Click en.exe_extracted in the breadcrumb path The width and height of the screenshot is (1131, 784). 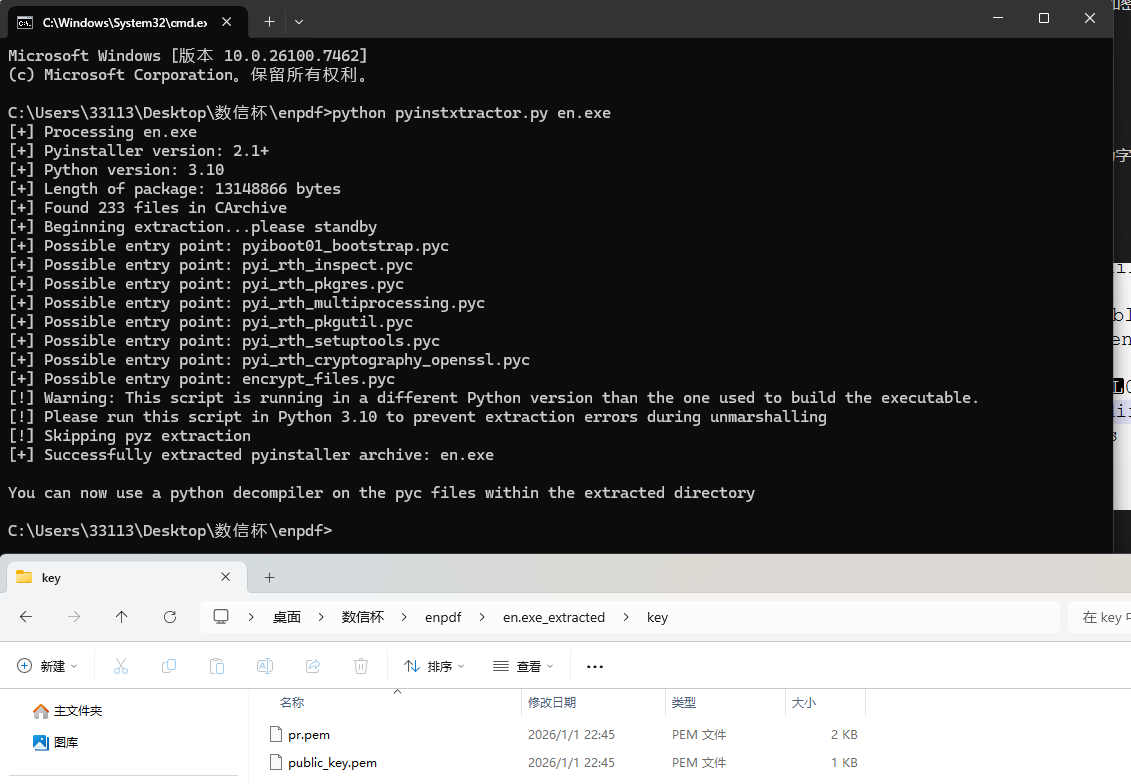point(553,617)
